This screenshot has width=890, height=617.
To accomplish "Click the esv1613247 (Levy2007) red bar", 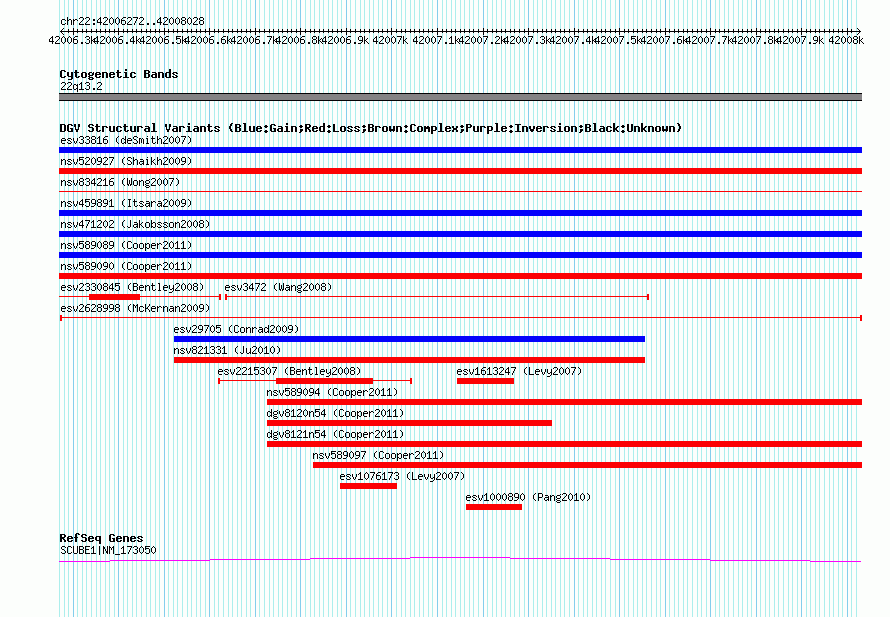I will [485, 381].
